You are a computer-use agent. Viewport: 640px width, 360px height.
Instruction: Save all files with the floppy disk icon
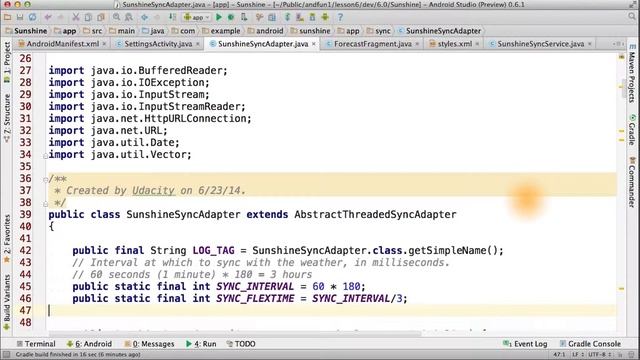20,17
